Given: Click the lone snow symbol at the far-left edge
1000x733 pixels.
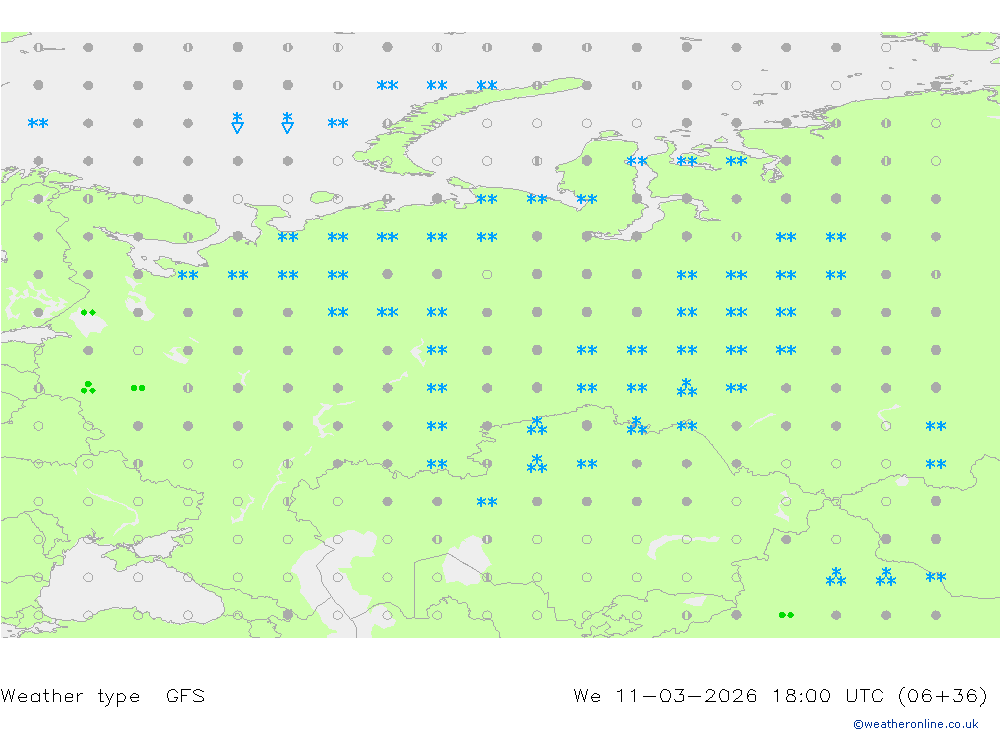Looking at the screenshot, I should coord(38,123).
